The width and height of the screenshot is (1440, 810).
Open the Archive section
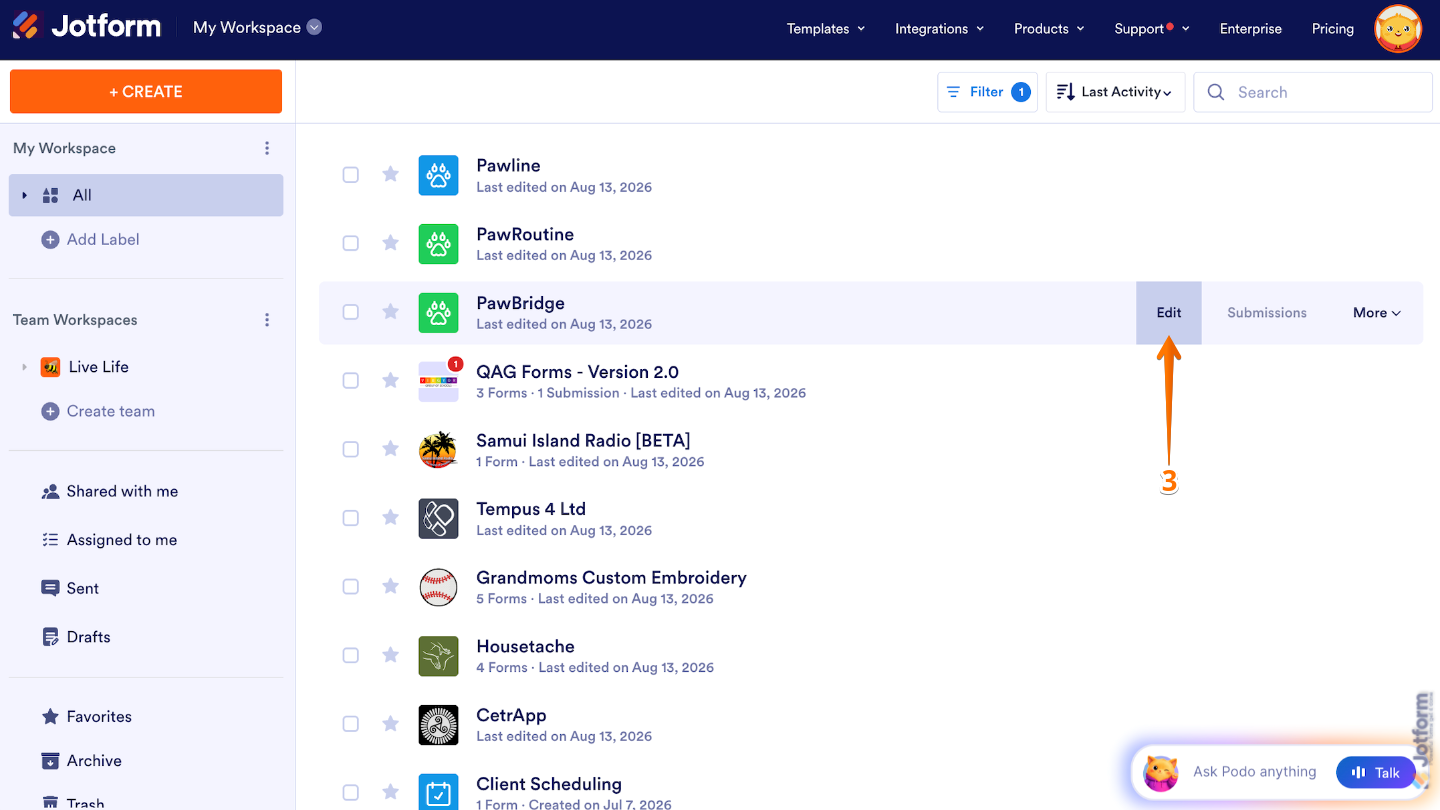point(82,761)
